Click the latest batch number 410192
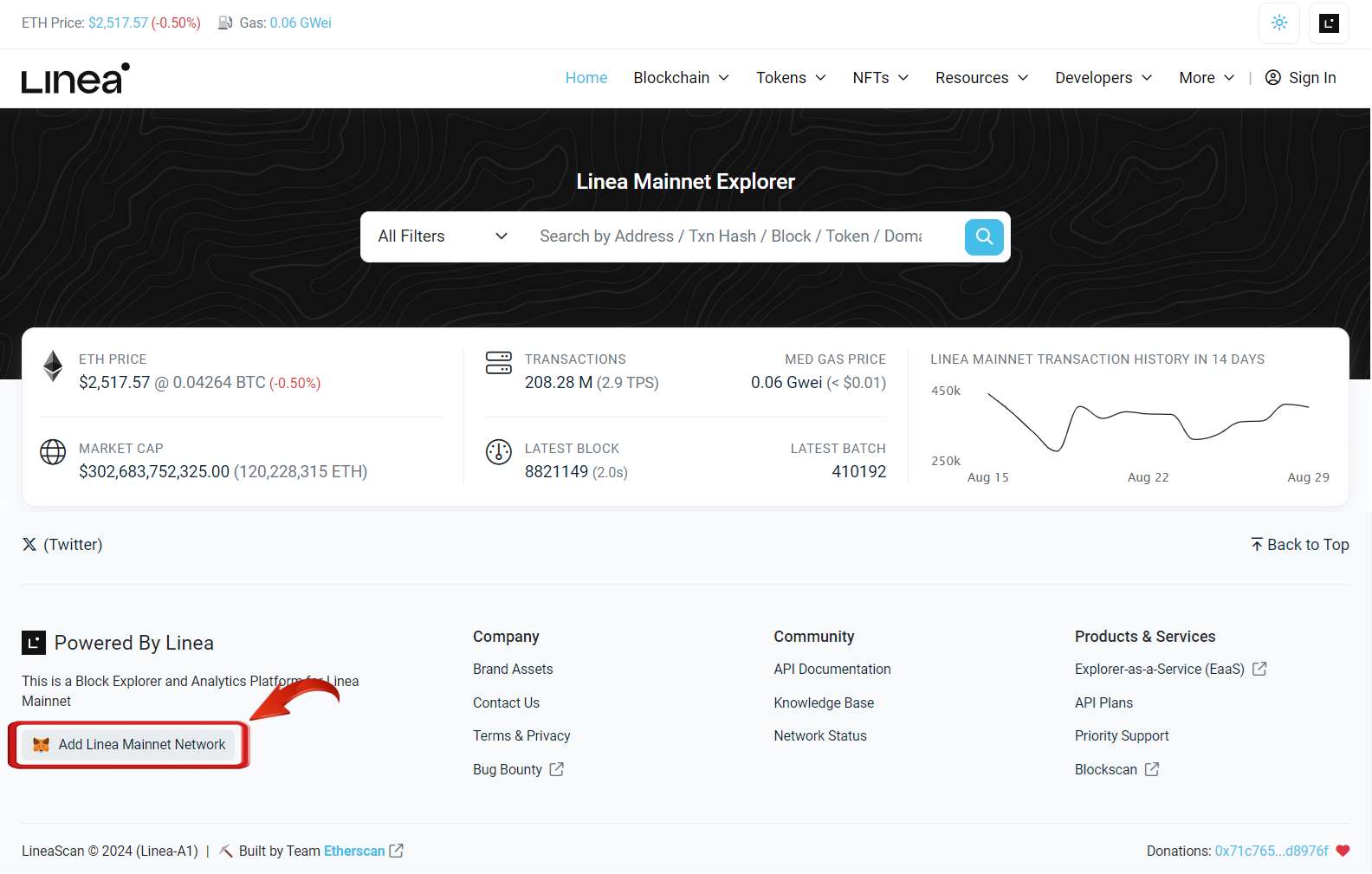1372x874 pixels. click(x=858, y=471)
